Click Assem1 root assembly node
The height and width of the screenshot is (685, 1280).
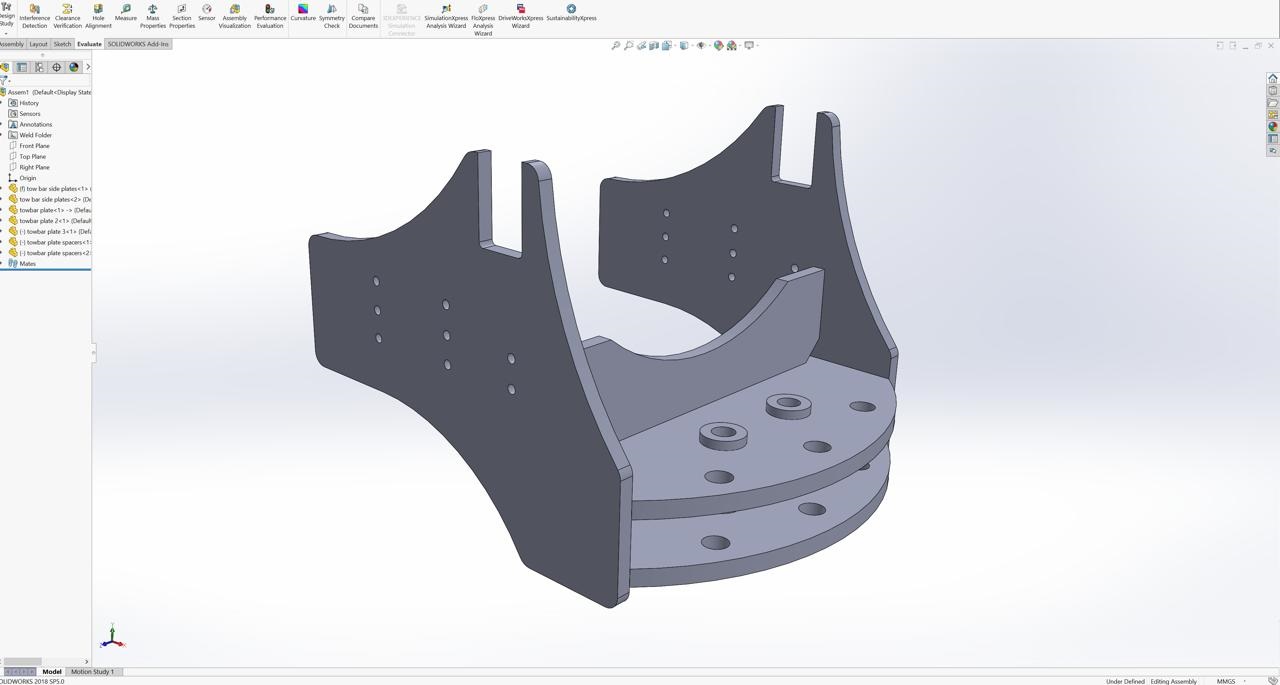[47, 92]
